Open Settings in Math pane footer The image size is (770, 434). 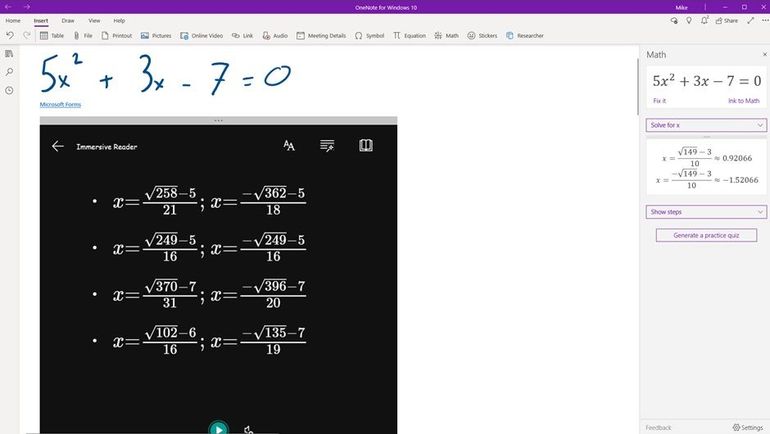pos(747,428)
